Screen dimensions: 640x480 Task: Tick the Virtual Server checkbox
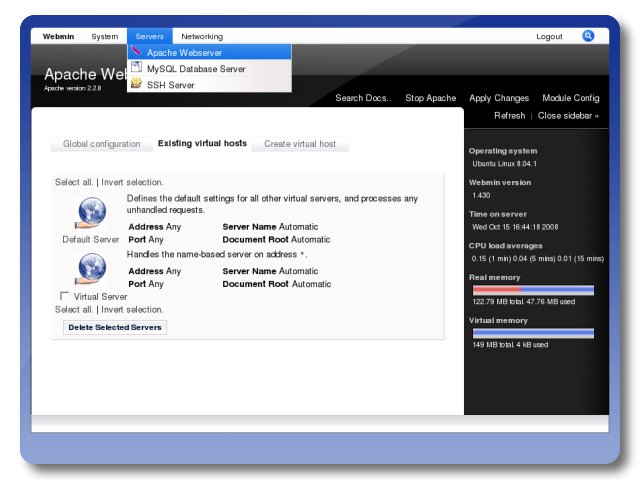coord(65,296)
